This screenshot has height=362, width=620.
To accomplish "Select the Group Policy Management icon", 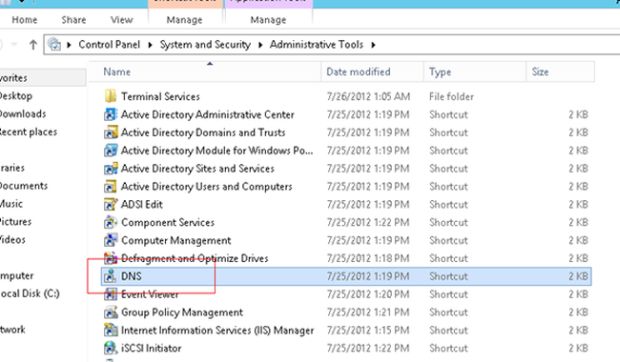I will [x=110, y=312].
